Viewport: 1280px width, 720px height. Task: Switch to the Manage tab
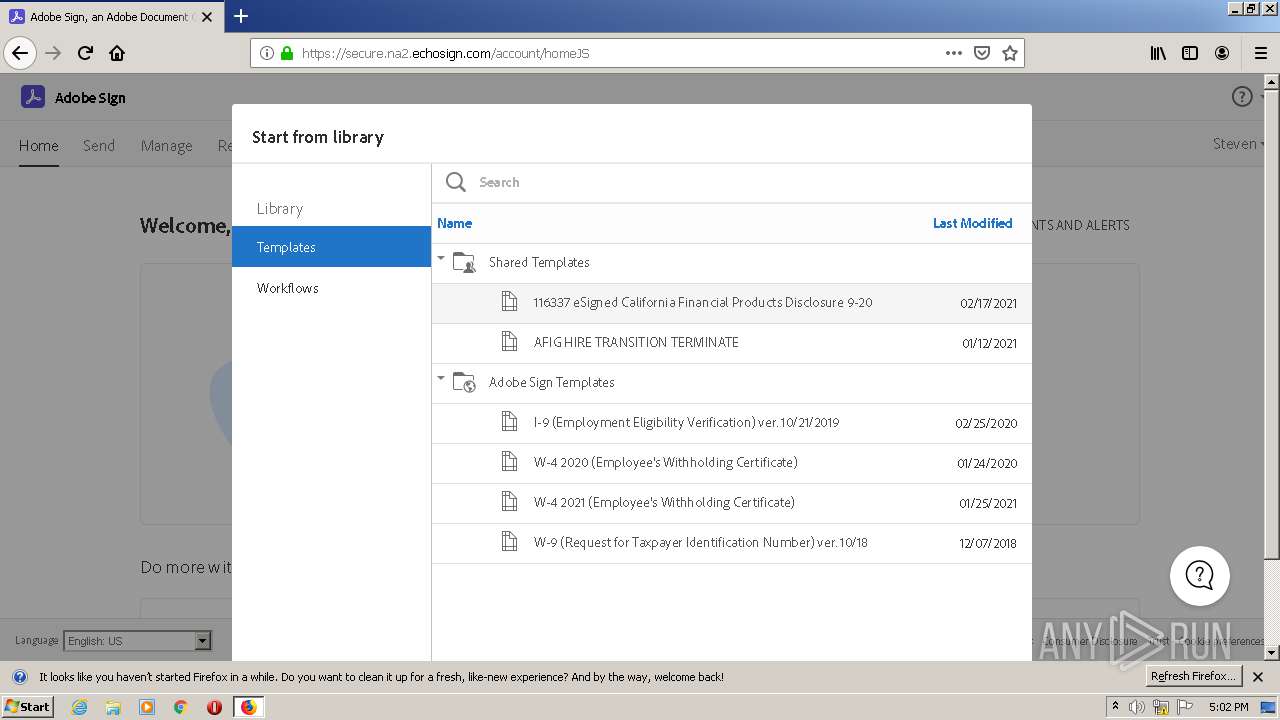tap(166, 146)
